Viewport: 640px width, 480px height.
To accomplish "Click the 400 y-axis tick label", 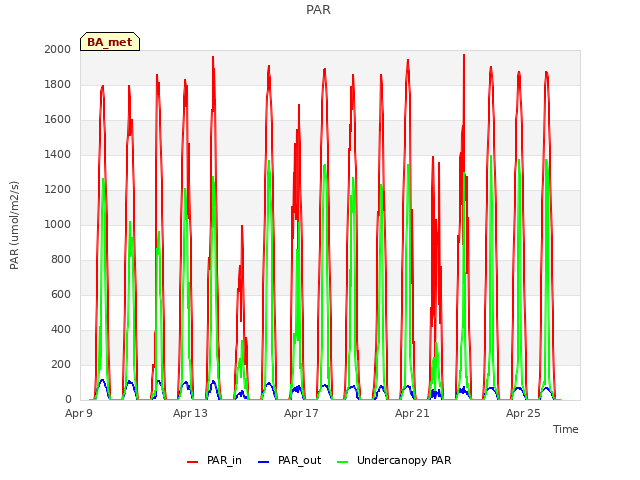I will [x=61, y=329].
